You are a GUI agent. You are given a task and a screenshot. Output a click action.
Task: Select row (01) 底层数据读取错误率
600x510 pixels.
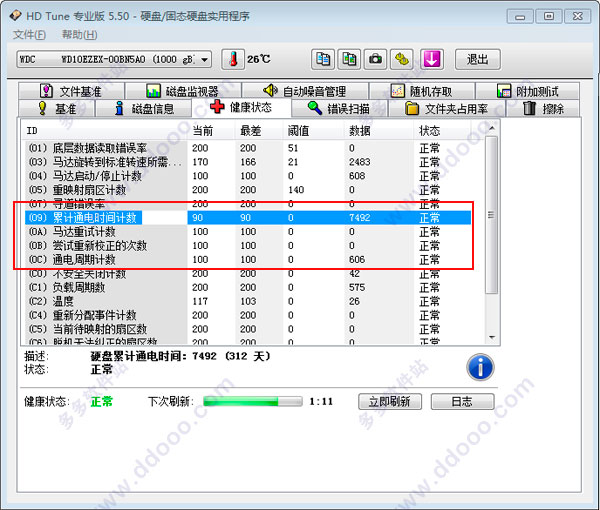pyautogui.click(x=248, y=148)
